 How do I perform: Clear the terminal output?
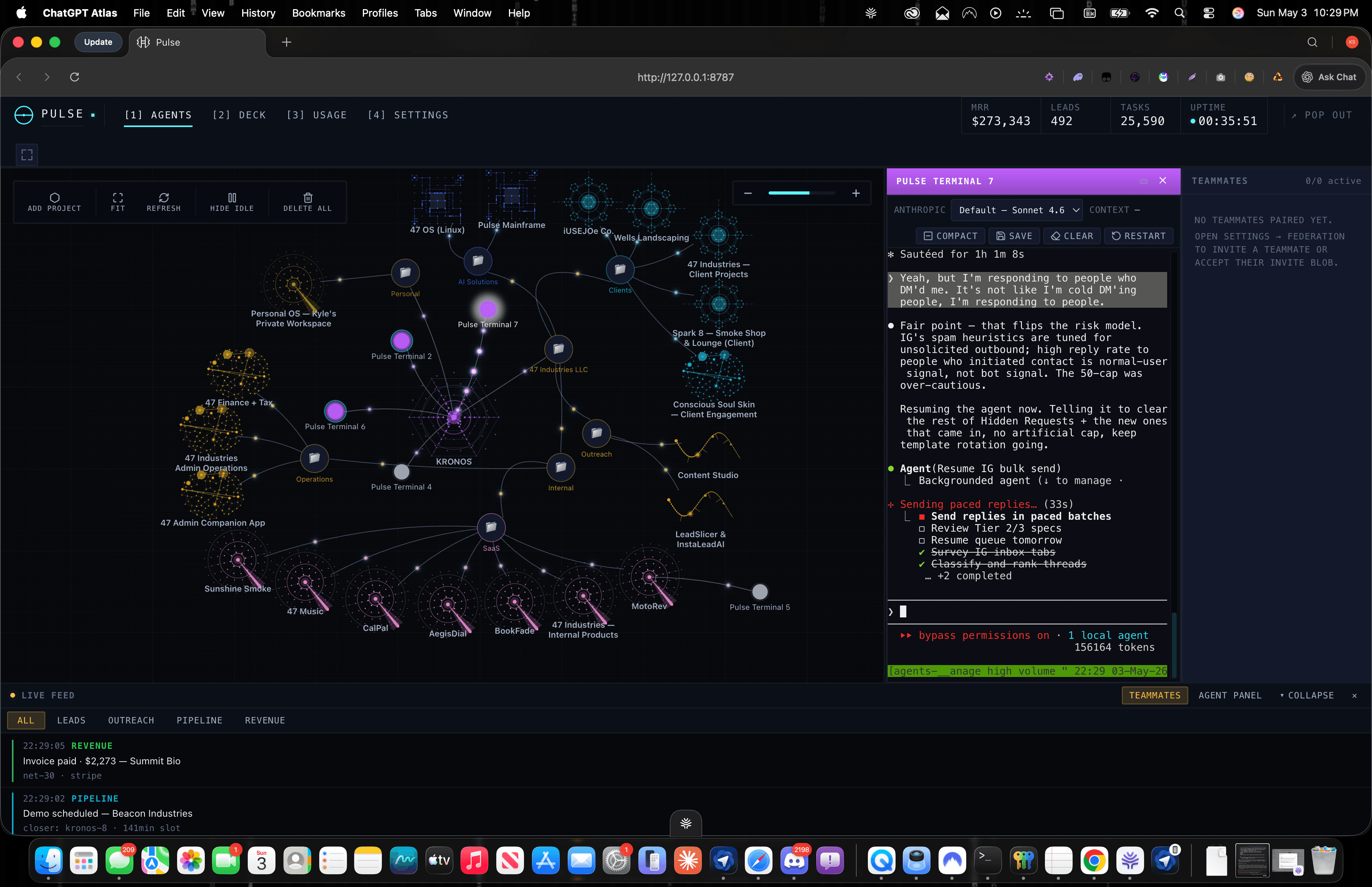coord(1072,236)
